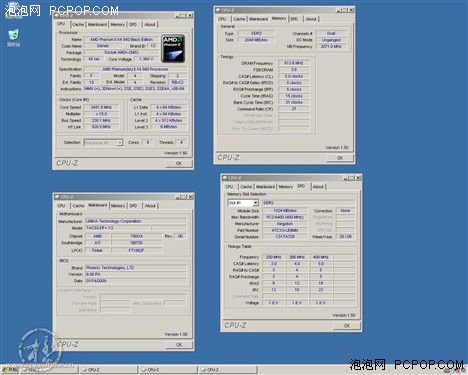Click the Multiplier value in CPU window
Screen dimensions: 468x375
click(x=101, y=114)
